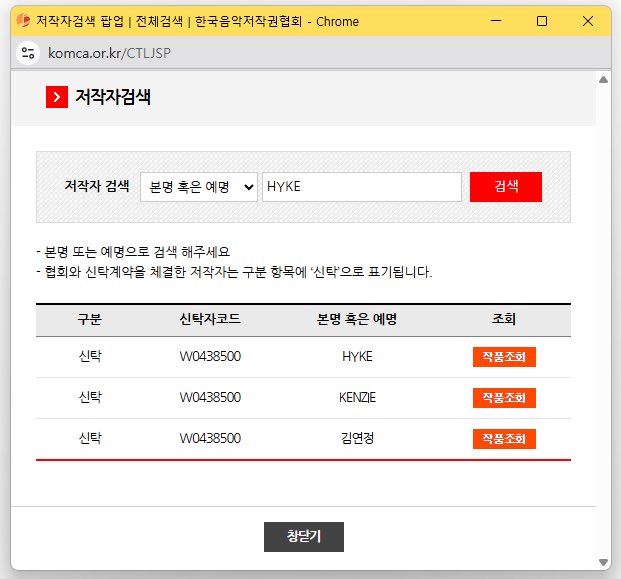The height and width of the screenshot is (579, 621).
Task: Select the komca.or.kr/CTLJSP address bar URL
Action: pyautogui.click(x=109, y=52)
